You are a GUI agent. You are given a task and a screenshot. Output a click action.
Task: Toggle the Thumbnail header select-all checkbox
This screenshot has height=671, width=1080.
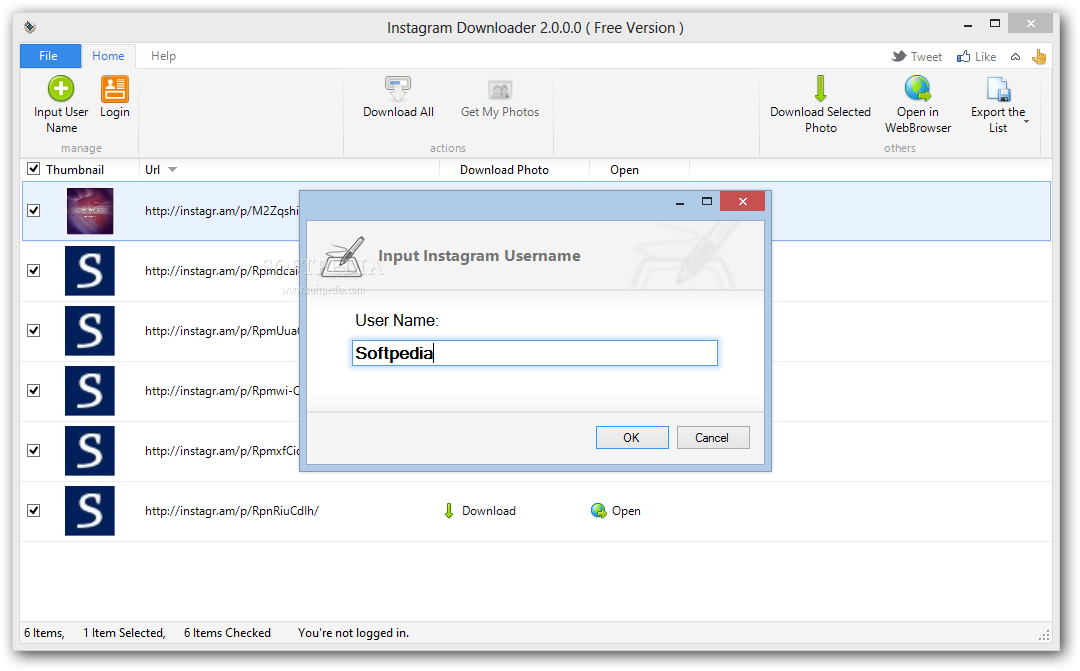pyautogui.click(x=33, y=169)
